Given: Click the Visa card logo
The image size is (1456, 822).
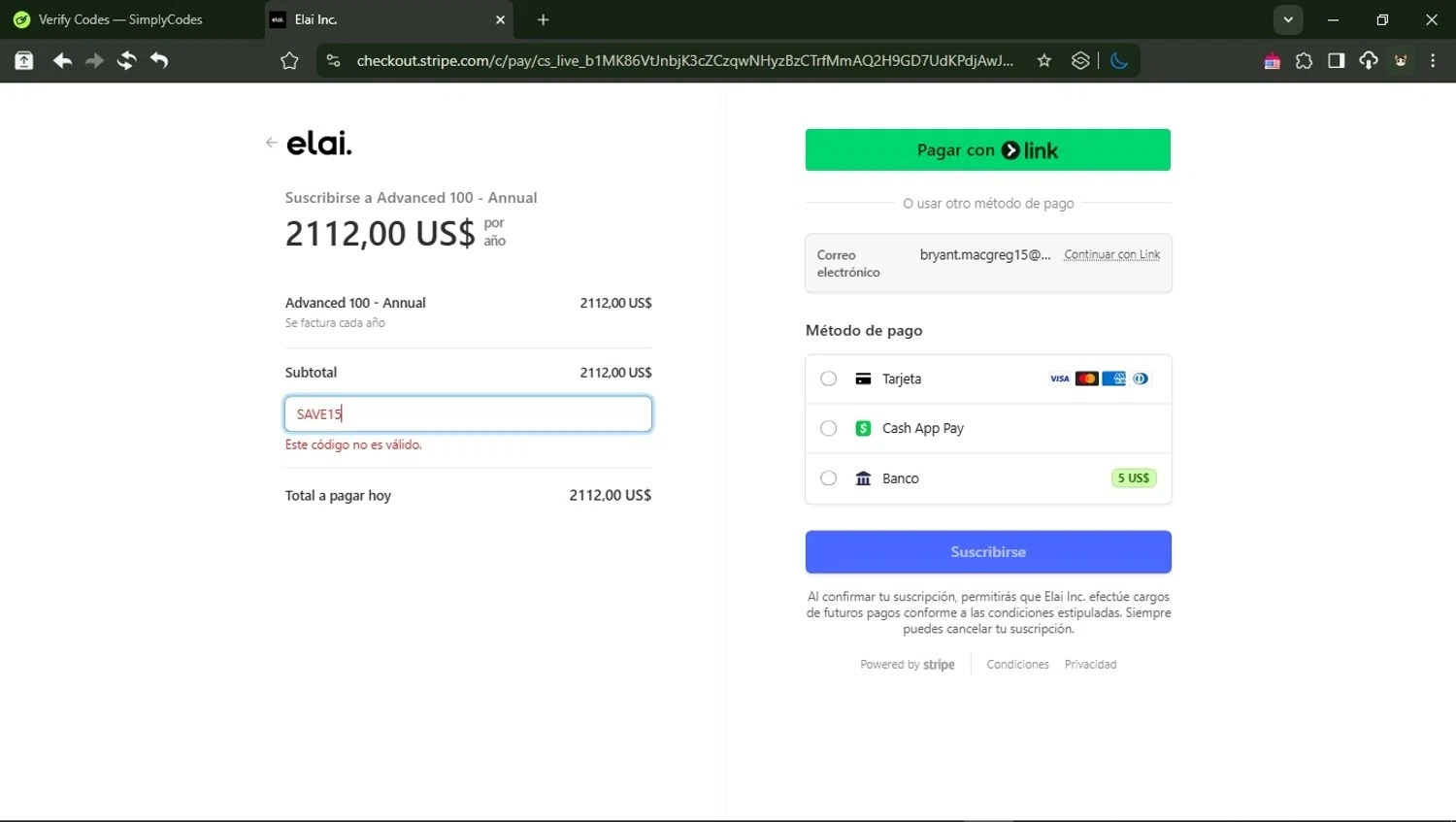Looking at the screenshot, I should tap(1060, 378).
